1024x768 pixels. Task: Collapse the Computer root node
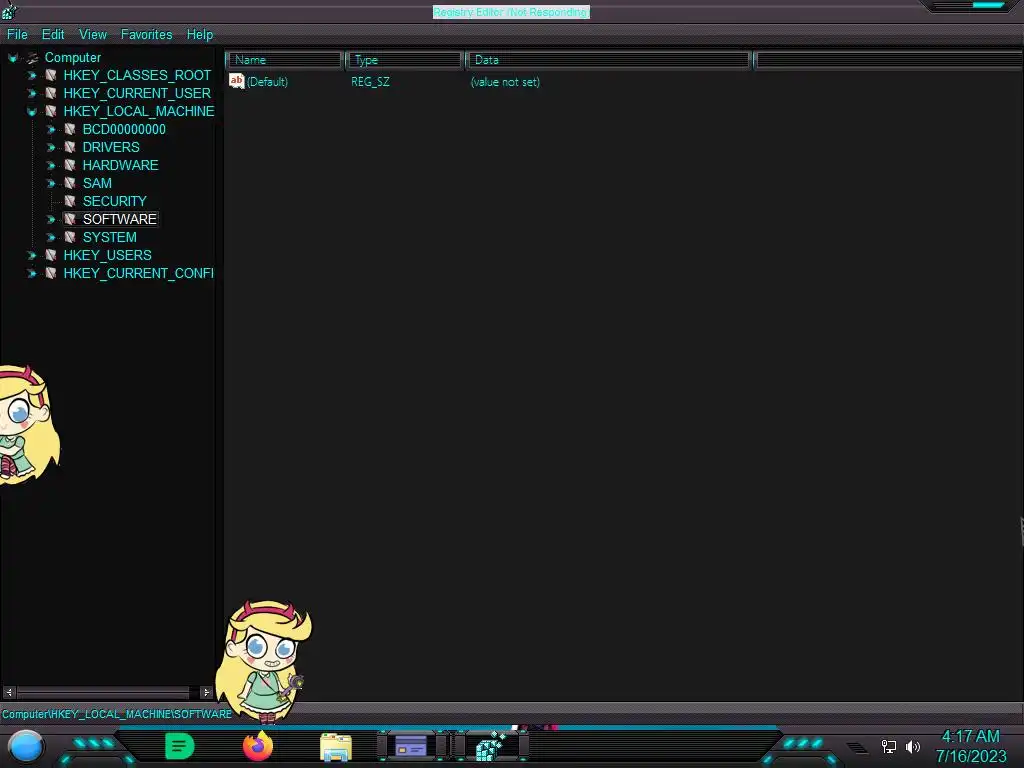pos(12,58)
